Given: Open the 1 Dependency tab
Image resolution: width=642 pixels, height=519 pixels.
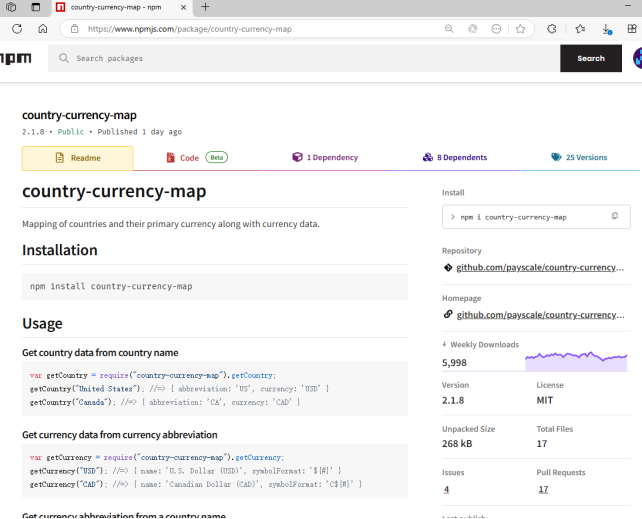Looking at the screenshot, I should coord(325,158).
